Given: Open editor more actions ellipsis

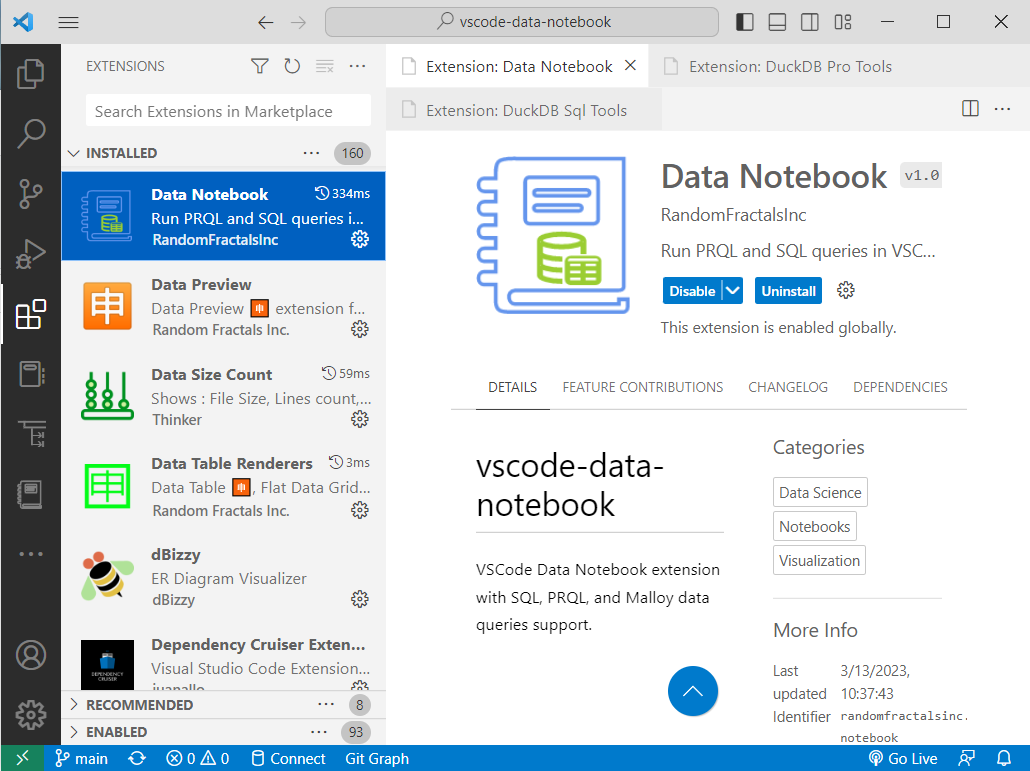Looking at the screenshot, I should [1002, 108].
